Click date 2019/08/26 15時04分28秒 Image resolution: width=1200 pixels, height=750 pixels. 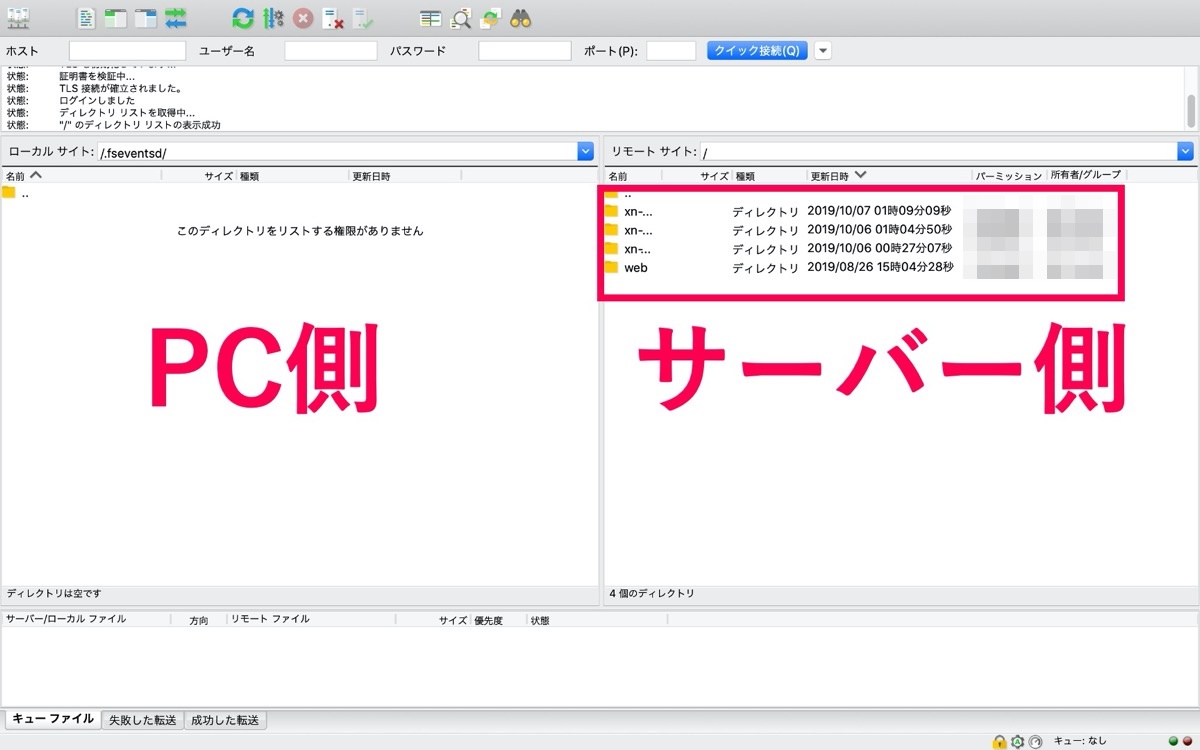point(880,268)
